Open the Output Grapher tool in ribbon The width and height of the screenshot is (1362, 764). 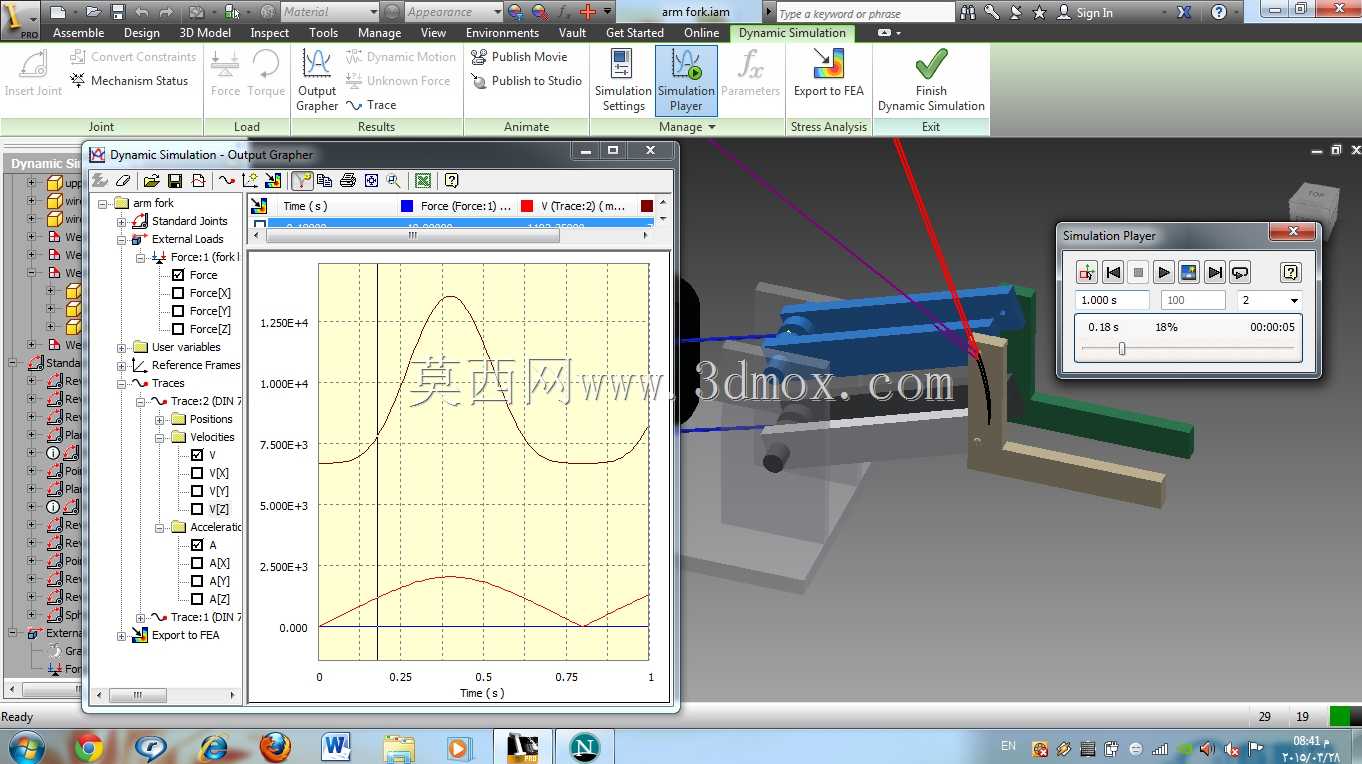(x=317, y=80)
